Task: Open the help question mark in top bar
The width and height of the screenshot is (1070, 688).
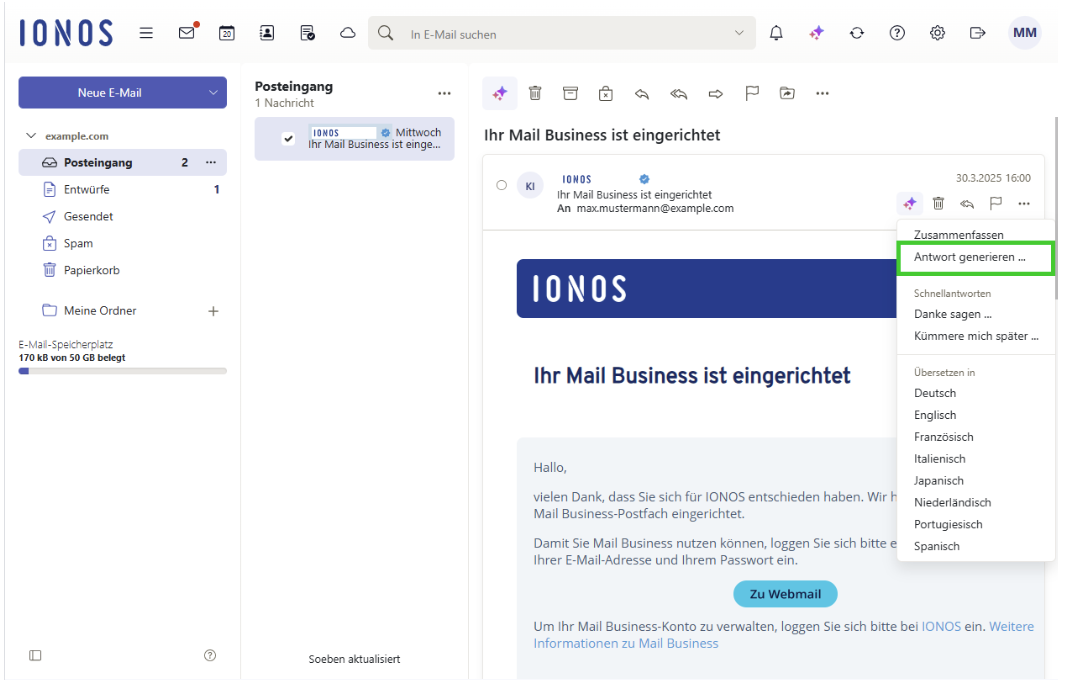Action: pyautogui.click(x=897, y=33)
